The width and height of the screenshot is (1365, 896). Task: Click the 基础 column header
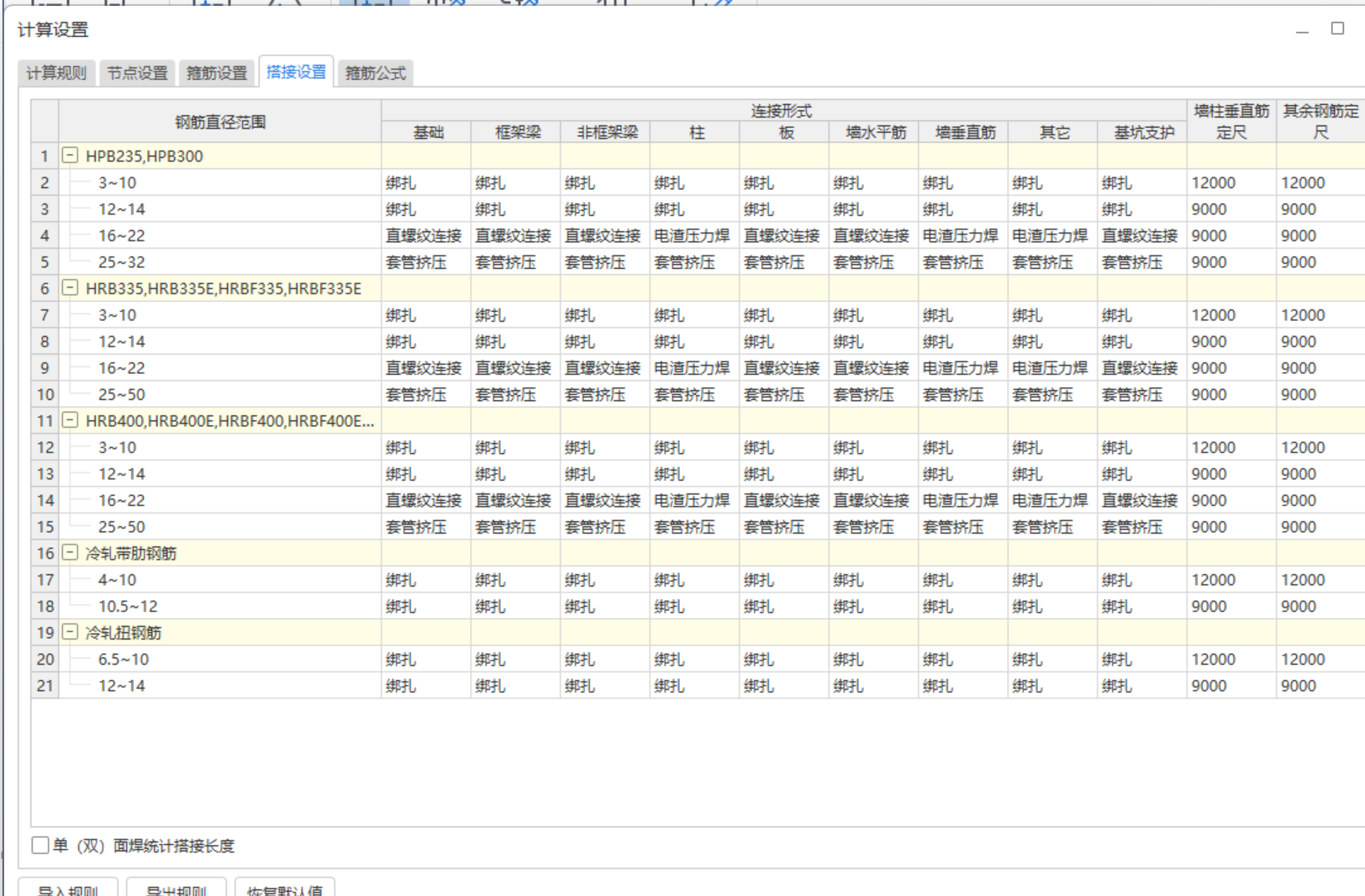[x=427, y=132]
